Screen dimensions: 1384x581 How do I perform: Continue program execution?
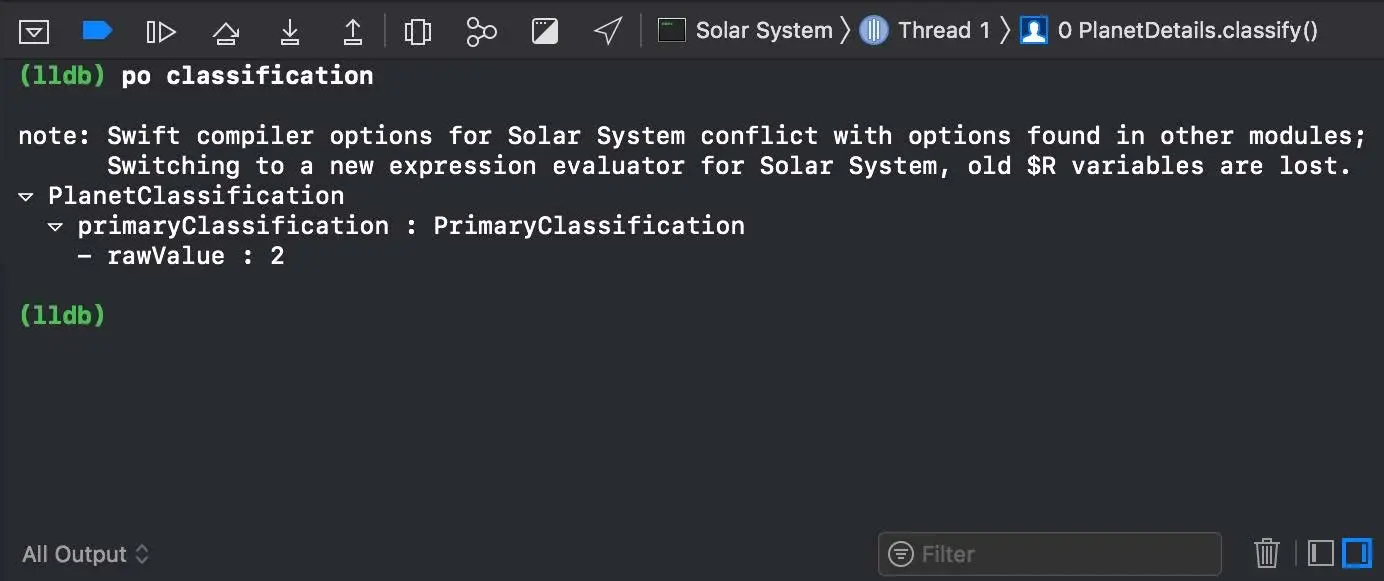pyautogui.click(x=160, y=32)
